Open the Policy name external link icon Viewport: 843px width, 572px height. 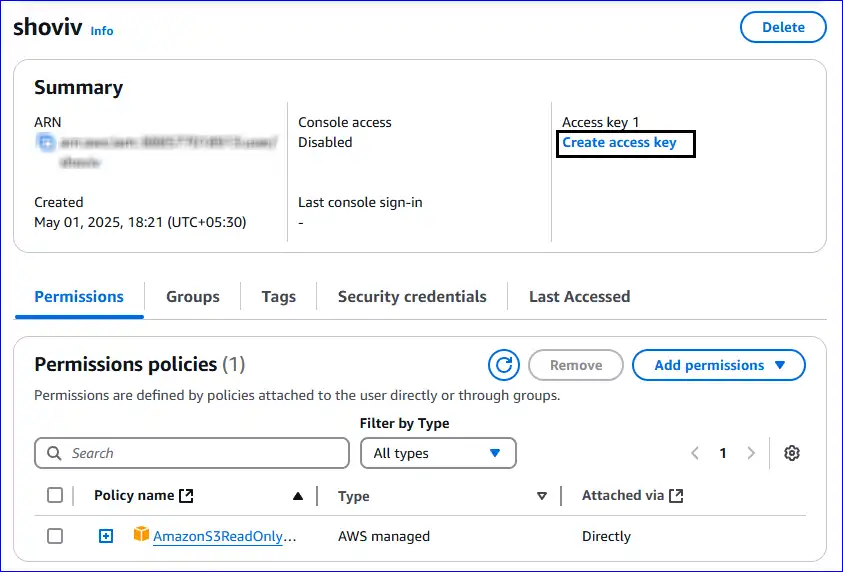(186, 496)
